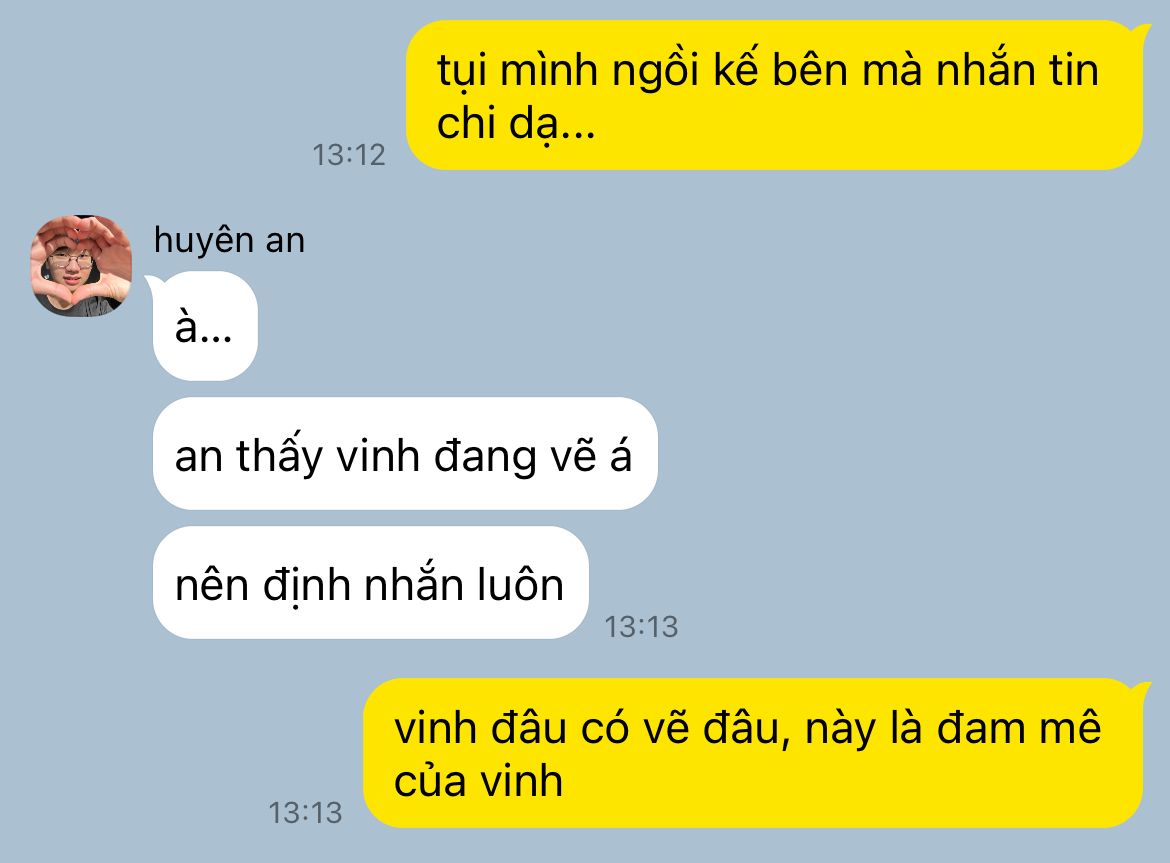1170x863 pixels.
Task: Click the words 'nhắn tin' in the top message
Action: pos(1017,70)
